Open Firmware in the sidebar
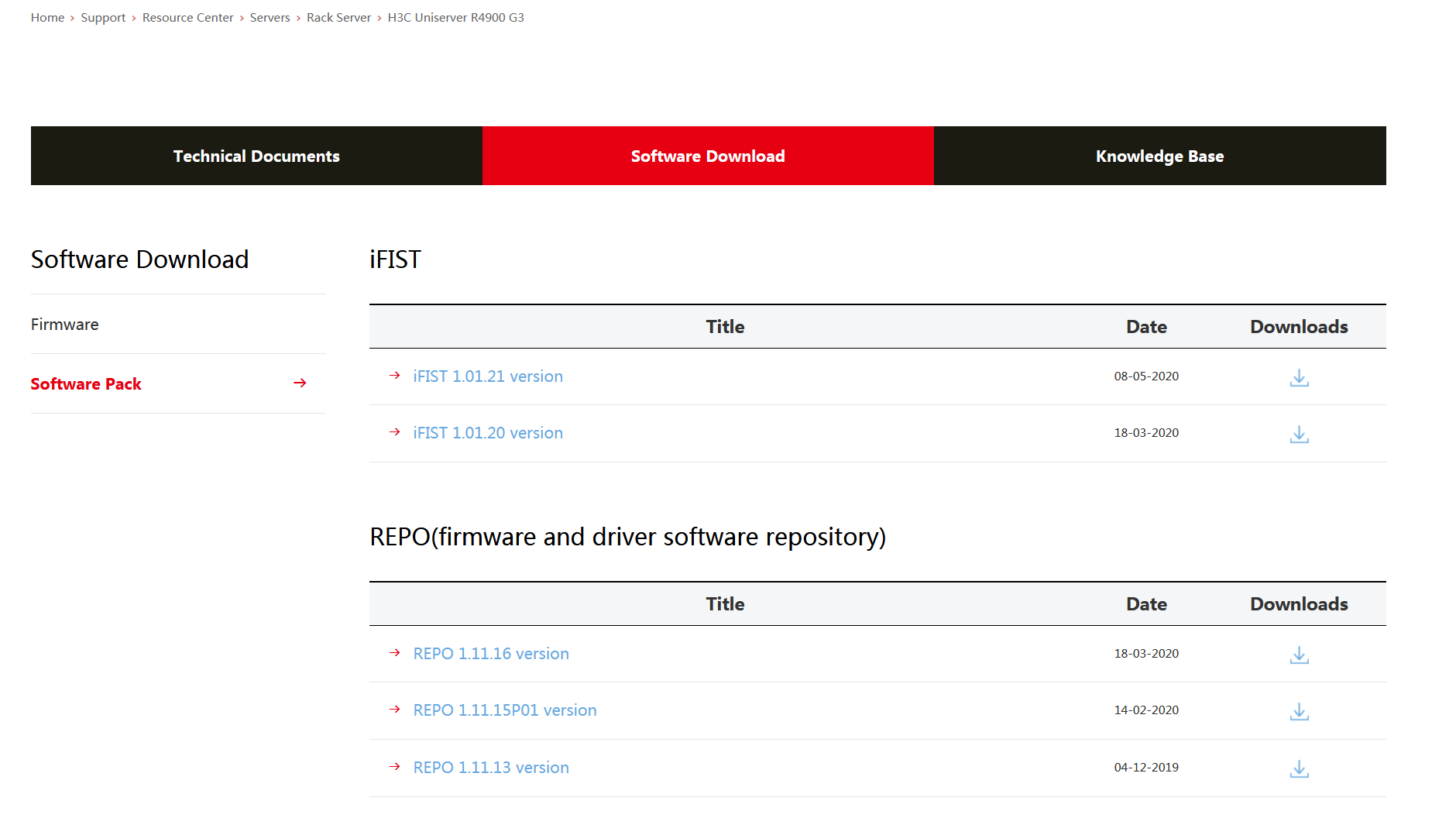This screenshot has height=818, width=1456. [x=65, y=325]
